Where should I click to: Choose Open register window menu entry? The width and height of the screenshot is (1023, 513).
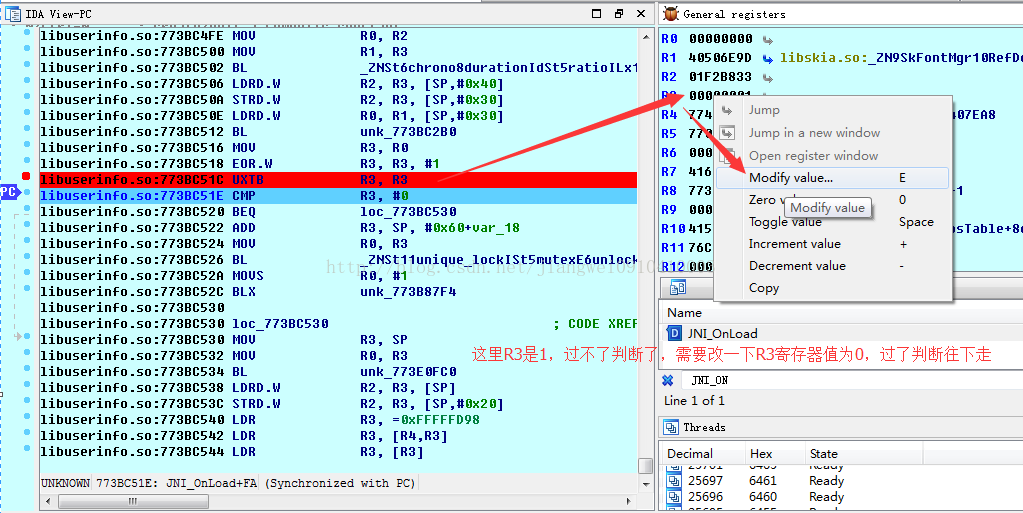click(x=814, y=156)
